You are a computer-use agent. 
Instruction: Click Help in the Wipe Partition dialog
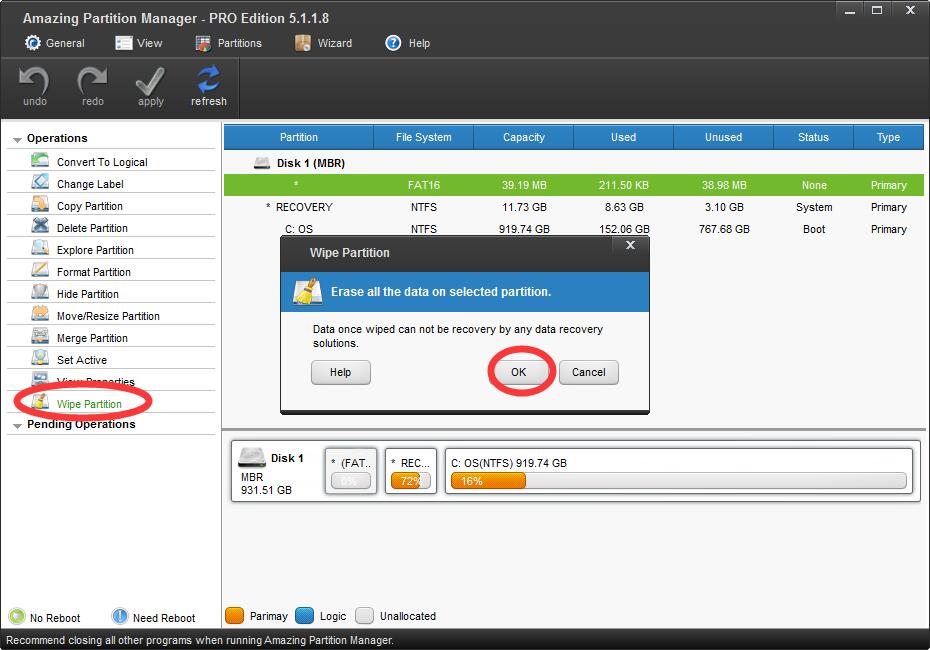pyautogui.click(x=340, y=372)
